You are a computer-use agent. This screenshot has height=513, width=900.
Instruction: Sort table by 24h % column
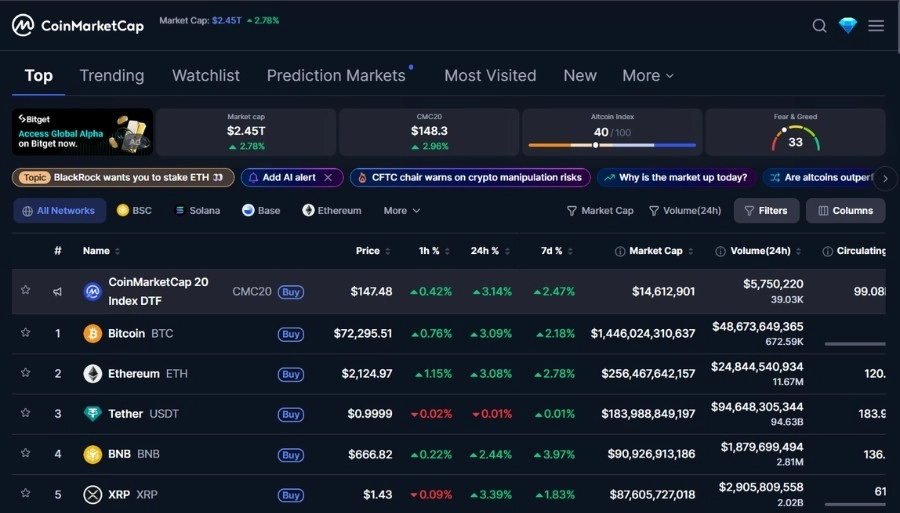490,251
